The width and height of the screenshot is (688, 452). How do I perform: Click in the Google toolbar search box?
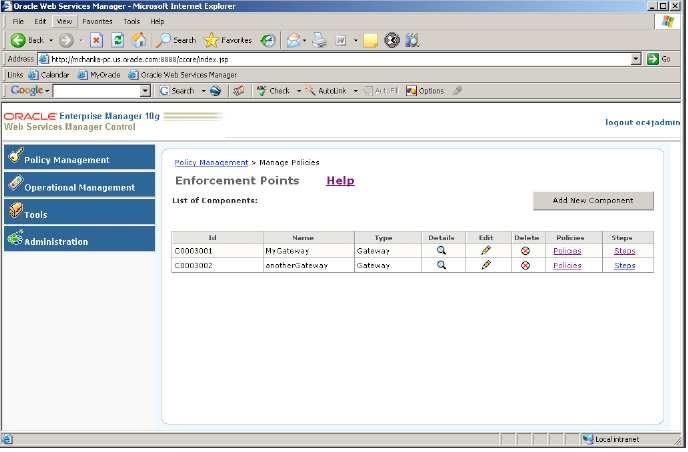click(x=97, y=91)
